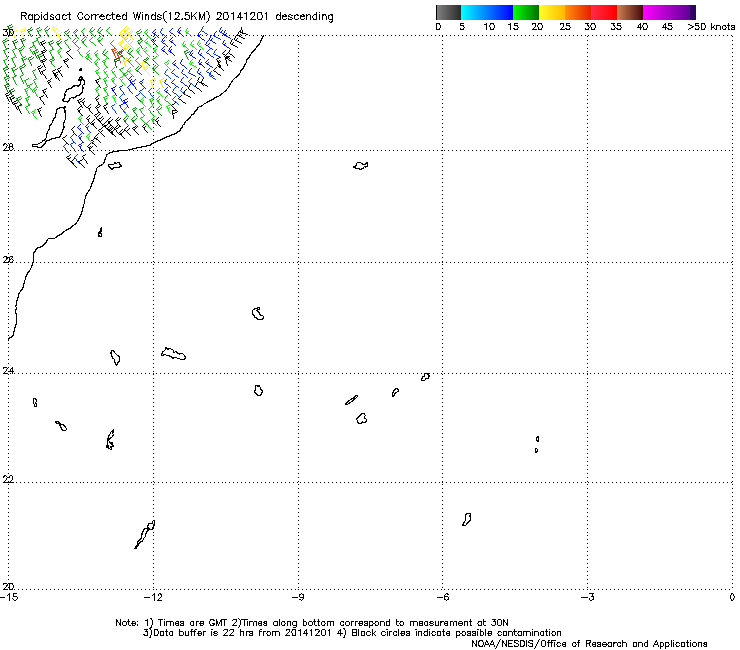The image size is (740, 650).
Task: Click the '>50 knots' legend label
Action: (x=711, y=27)
